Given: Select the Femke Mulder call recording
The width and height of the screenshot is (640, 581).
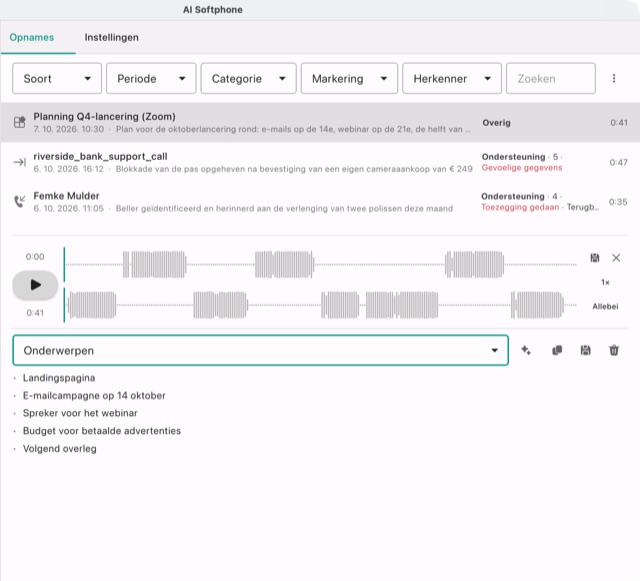Looking at the screenshot, I should point(320,202).
